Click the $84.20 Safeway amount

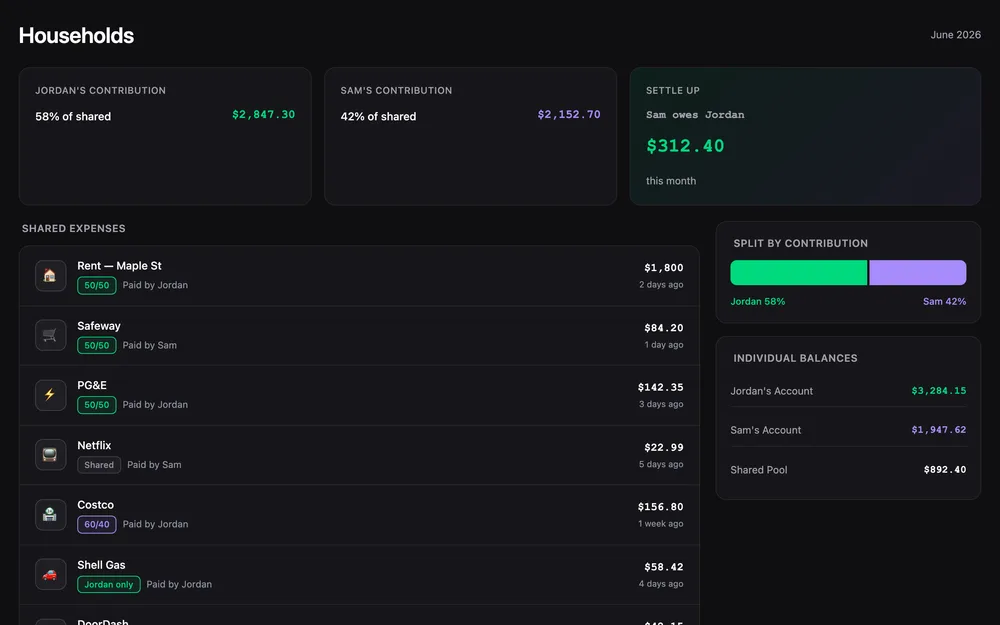pos(663,328)
